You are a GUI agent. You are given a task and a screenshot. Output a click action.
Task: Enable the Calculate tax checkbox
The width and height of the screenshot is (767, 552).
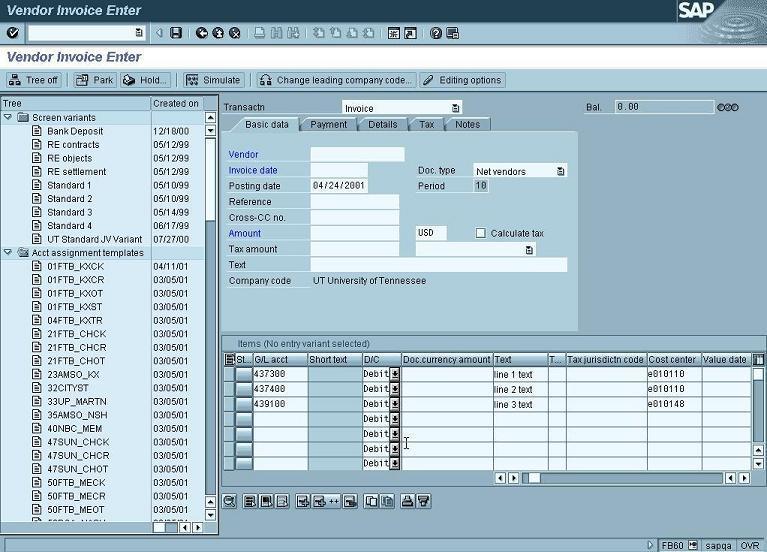pyautogui.click(x=481, y=233)
